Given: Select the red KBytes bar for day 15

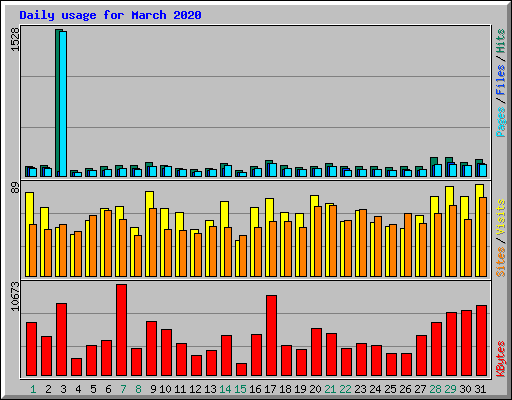Looking at the screenshot, I should [241, 369].
